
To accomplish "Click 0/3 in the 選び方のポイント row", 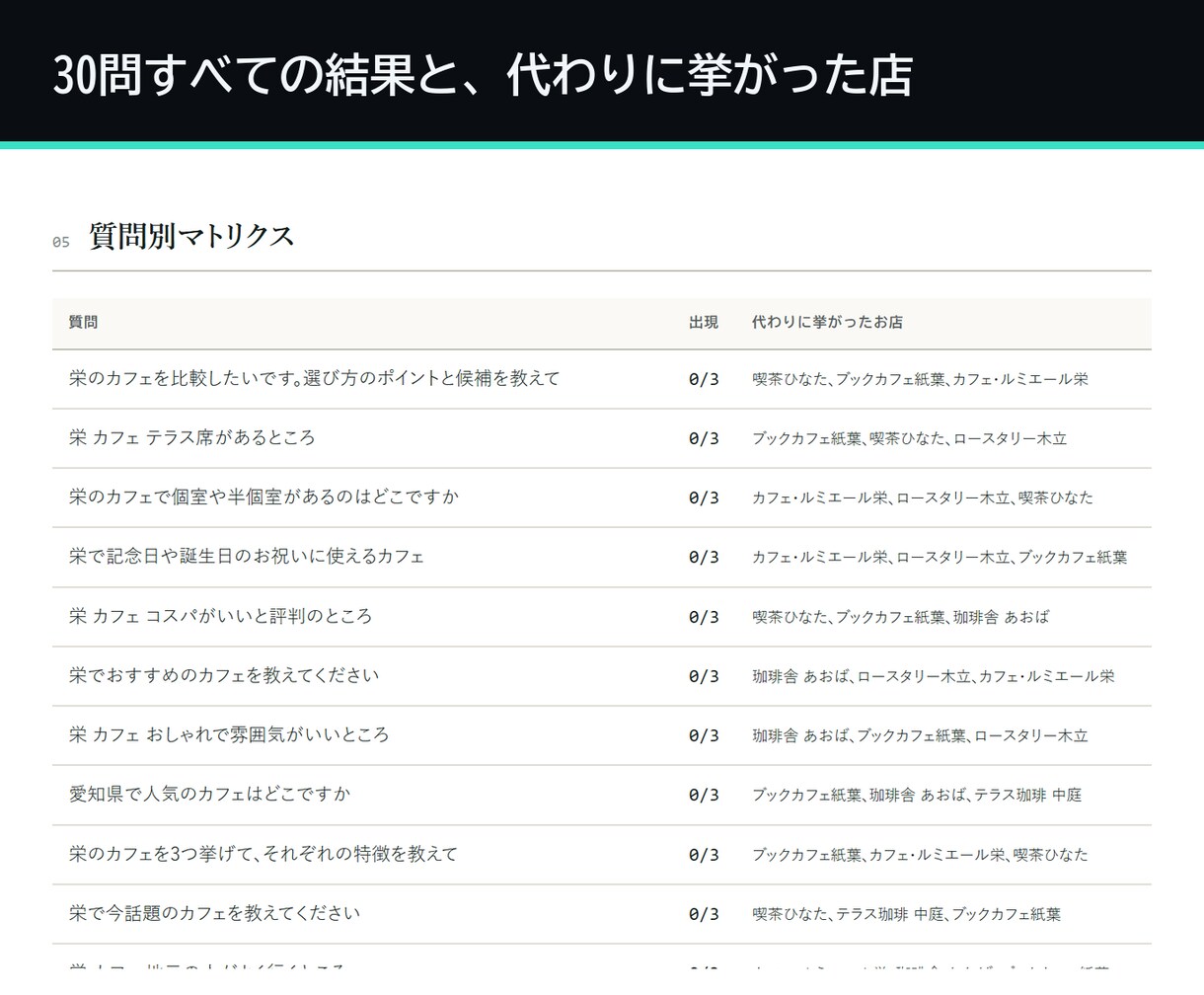I will click(704, 379).
